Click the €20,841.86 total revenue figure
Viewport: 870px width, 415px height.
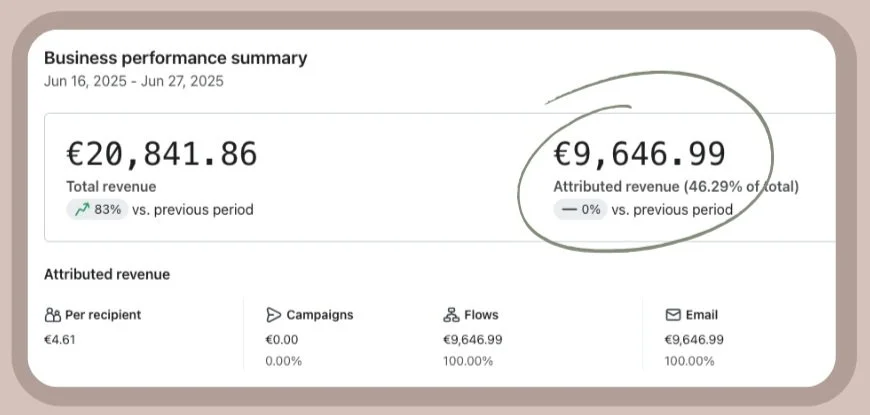point(161,153)
